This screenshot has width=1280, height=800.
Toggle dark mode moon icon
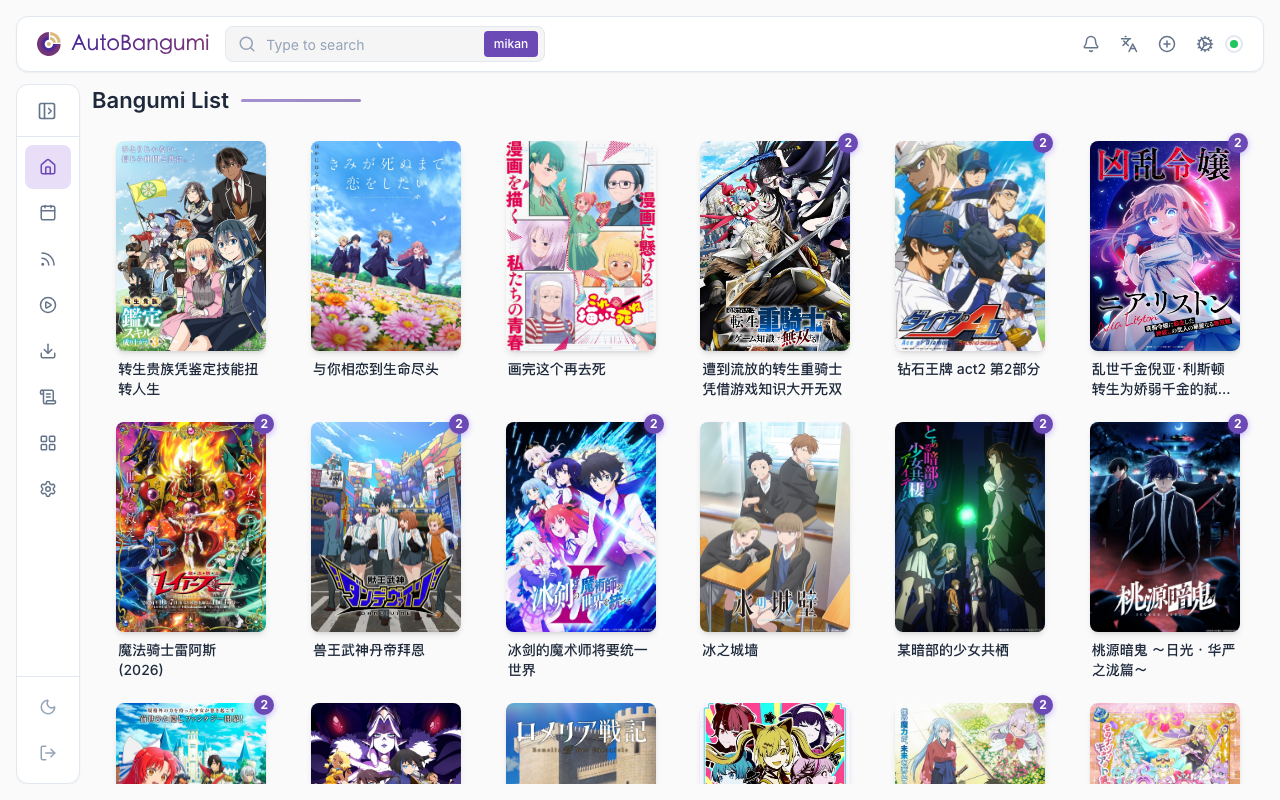tap(48, 707)
